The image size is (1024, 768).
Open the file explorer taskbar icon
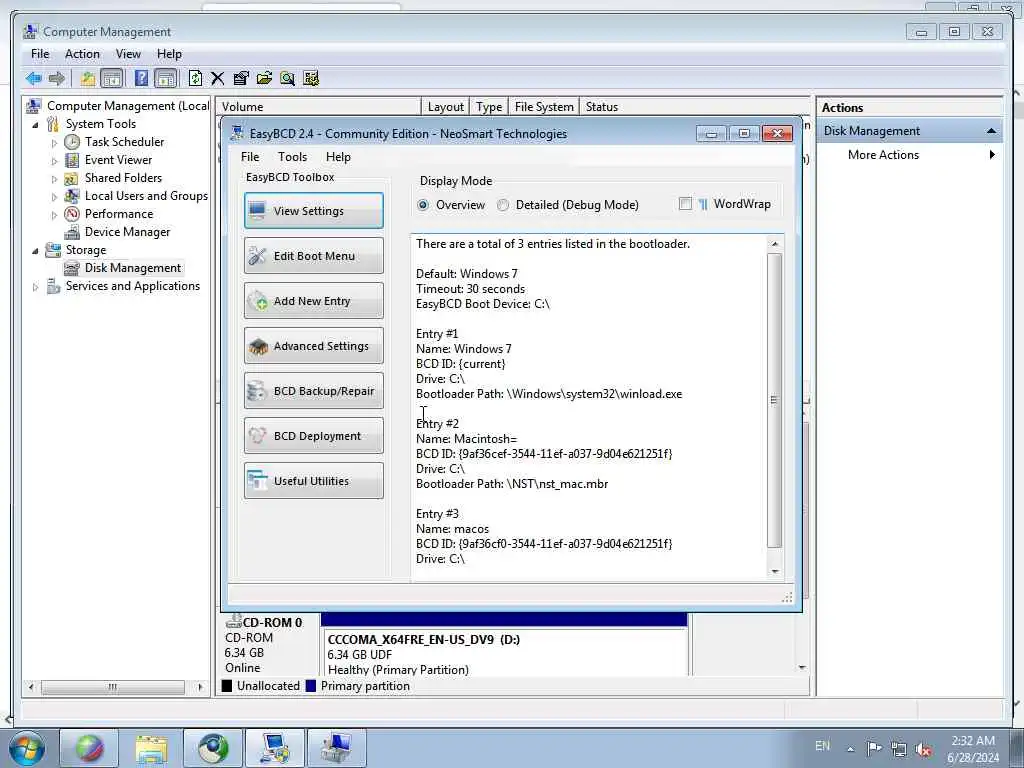151,748
